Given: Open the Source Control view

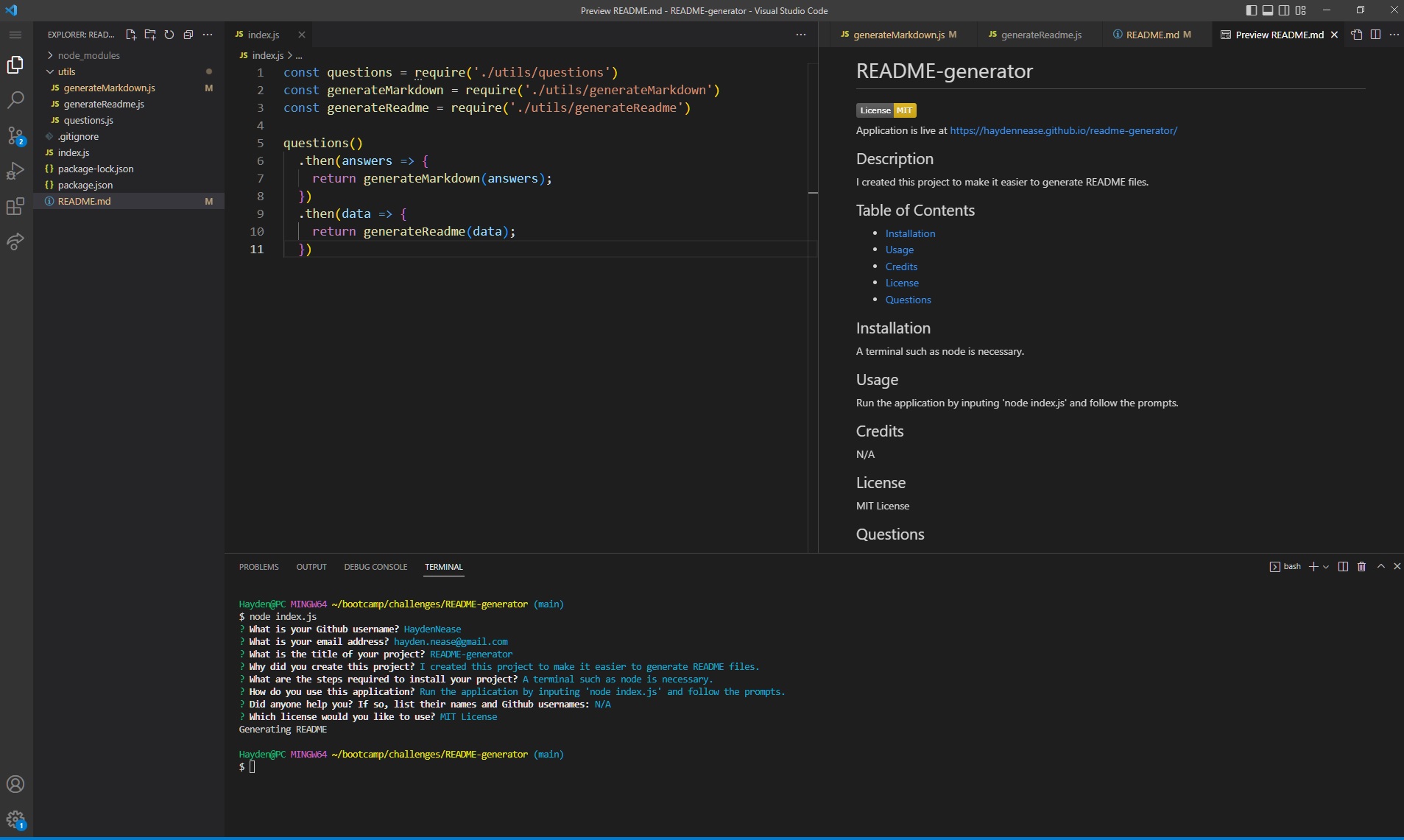Looking at the screenshot, I should point(15,135).
